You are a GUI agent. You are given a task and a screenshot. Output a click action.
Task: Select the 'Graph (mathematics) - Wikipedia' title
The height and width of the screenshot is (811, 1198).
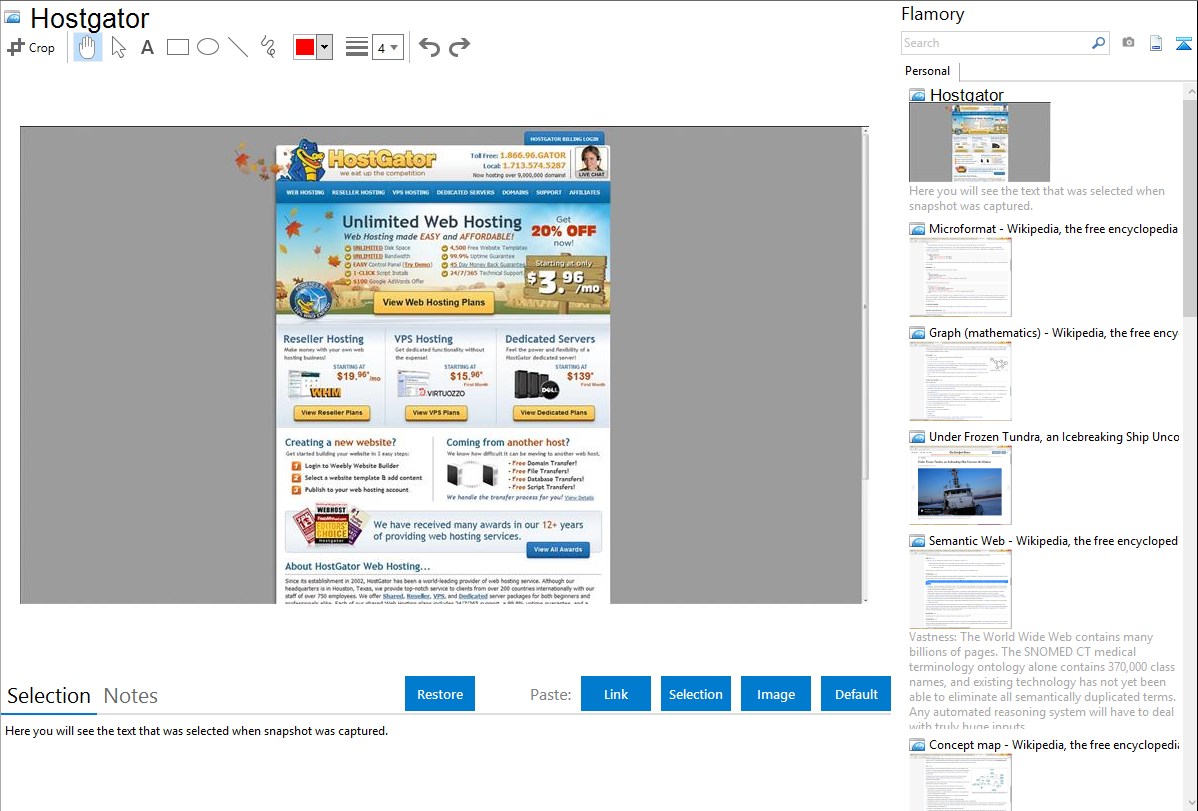click(1053, 333)
